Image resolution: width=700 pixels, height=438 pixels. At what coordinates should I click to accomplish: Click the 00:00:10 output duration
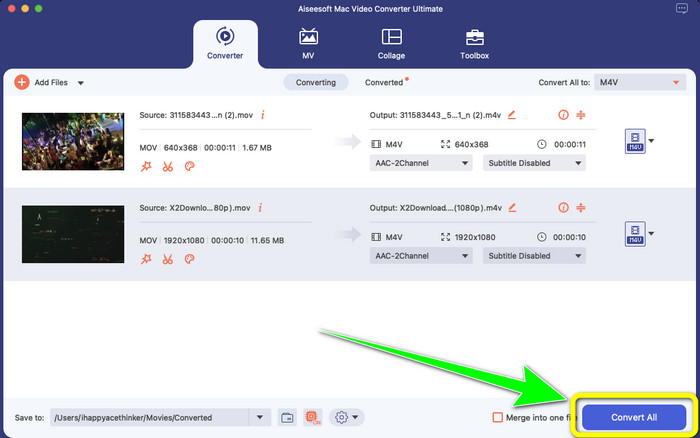pyautogui.click(x=569, y=237)
